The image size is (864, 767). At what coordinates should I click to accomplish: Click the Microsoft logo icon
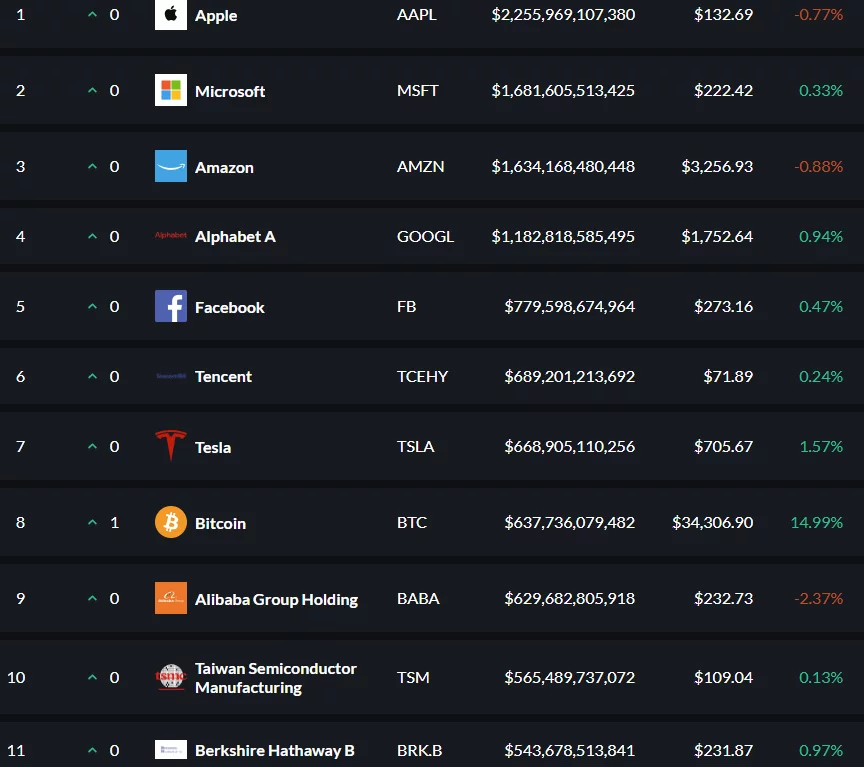170,90
